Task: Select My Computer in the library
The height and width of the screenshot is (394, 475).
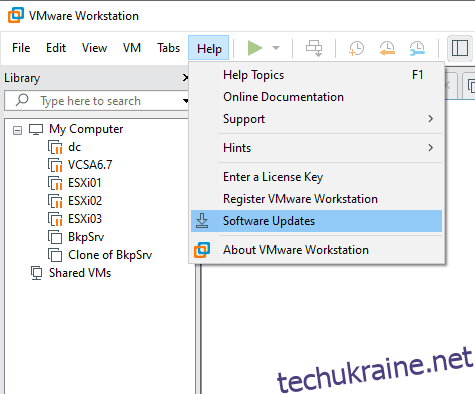Action: (x=86, y=129)
